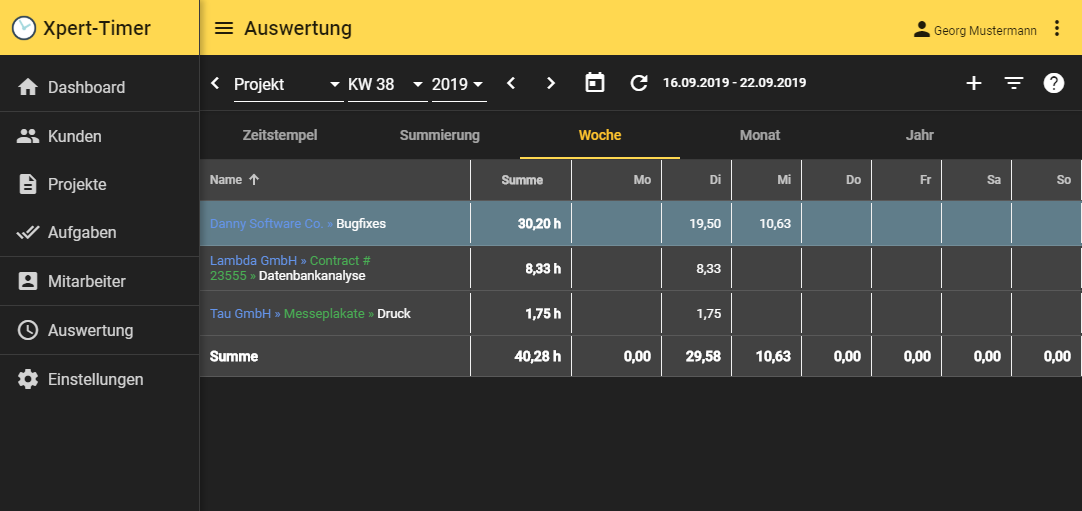
Task: Go to the next week with right arrow
Action: (551, 83)
